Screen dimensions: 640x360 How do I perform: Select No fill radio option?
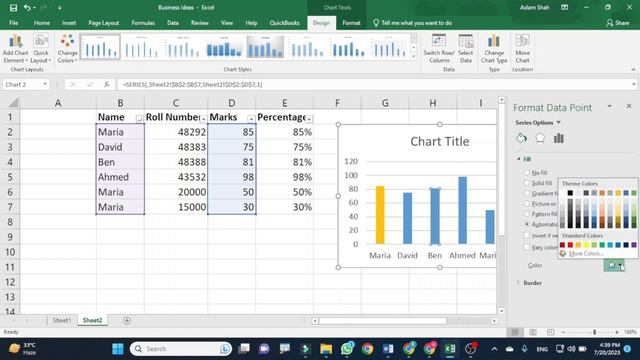[x=527, y=173]
